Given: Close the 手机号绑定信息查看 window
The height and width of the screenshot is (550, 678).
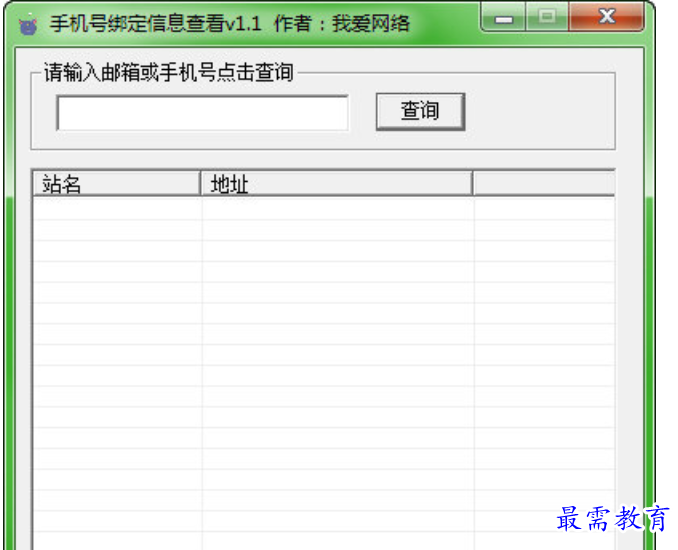Looking at the screenshot, I should tap(607, 17).
